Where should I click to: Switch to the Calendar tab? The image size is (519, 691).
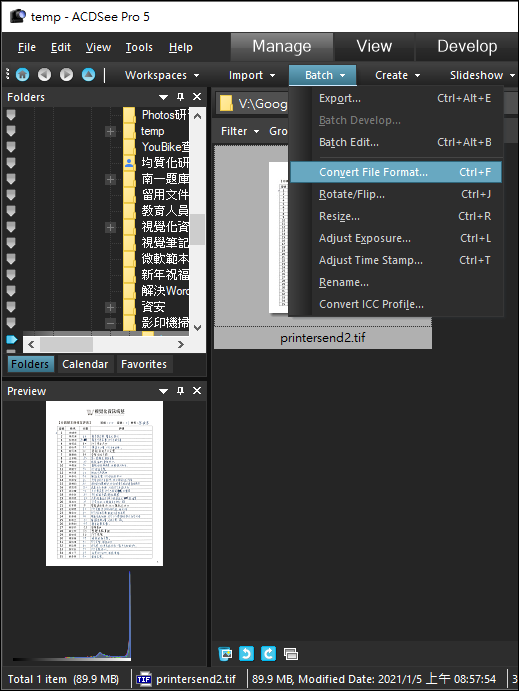tap(85, 364)
